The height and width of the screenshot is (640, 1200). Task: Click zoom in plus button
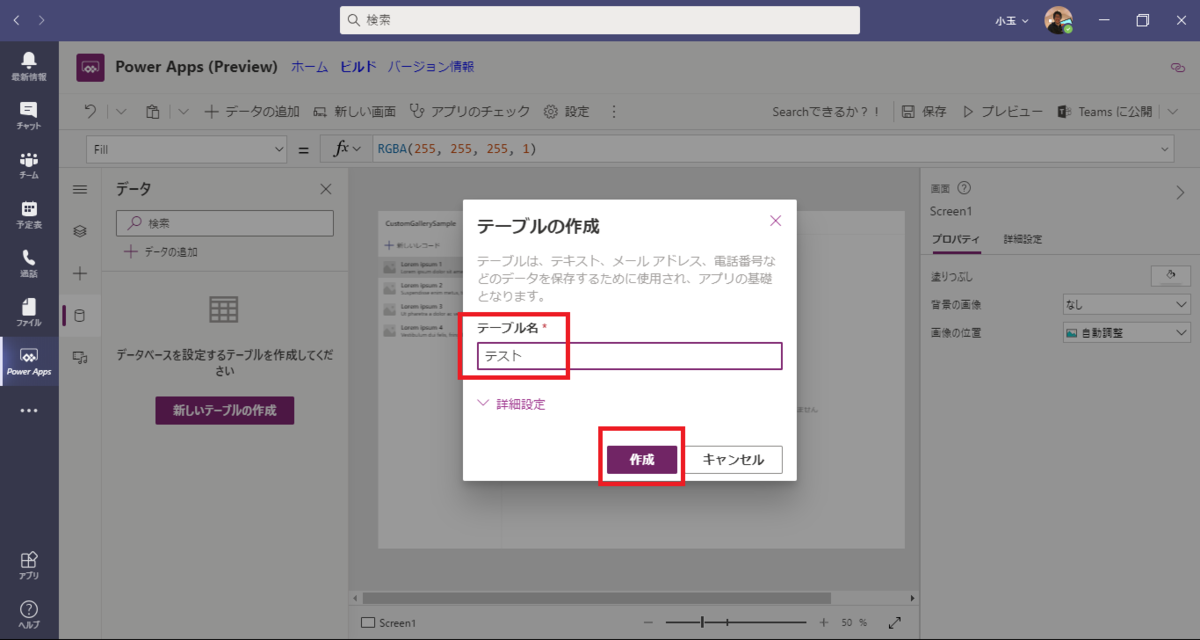823,622
